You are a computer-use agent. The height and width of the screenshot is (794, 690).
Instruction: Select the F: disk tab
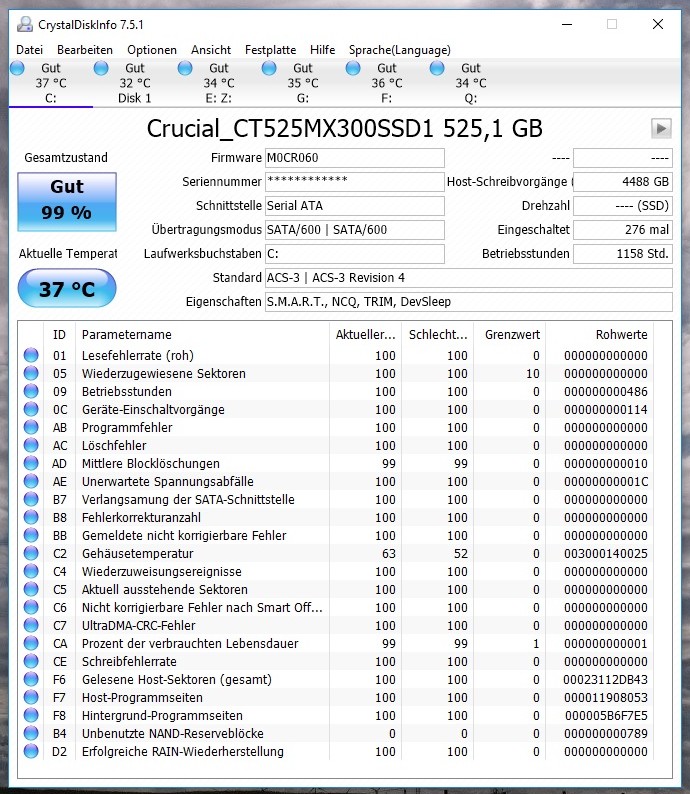click(387, 83)
